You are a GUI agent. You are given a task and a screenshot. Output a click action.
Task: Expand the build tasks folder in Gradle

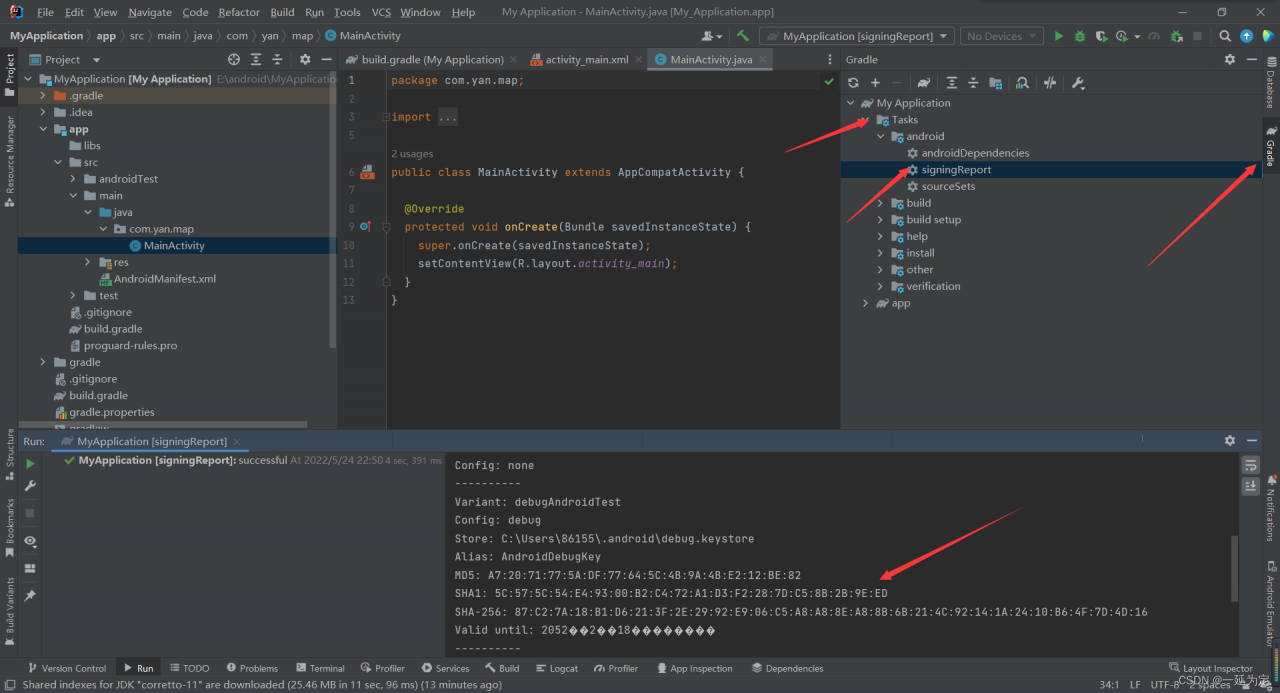[881, 203]
